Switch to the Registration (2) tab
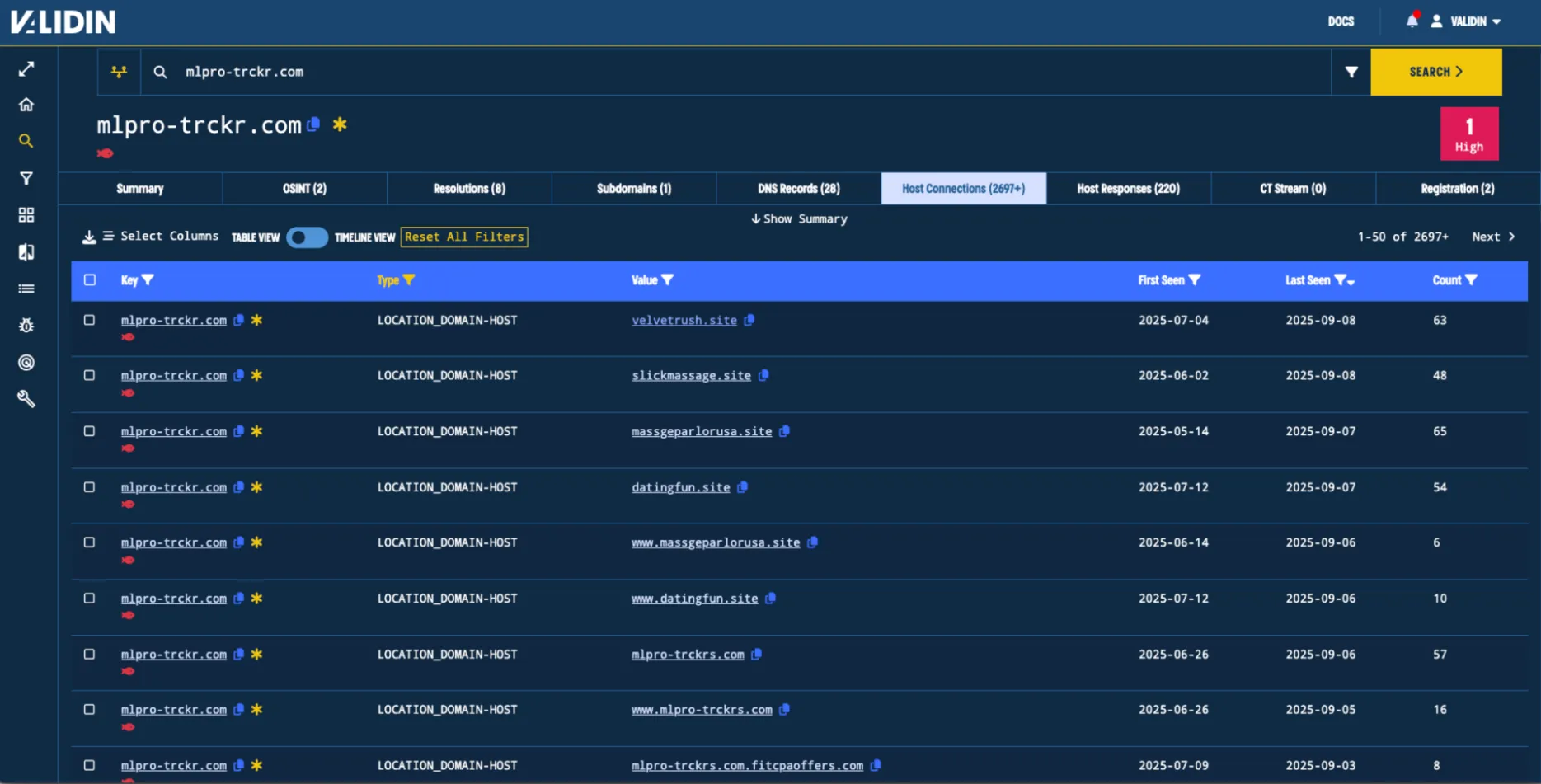Viewport: 1541px width, 784px height. click(x=1458, y=189)
